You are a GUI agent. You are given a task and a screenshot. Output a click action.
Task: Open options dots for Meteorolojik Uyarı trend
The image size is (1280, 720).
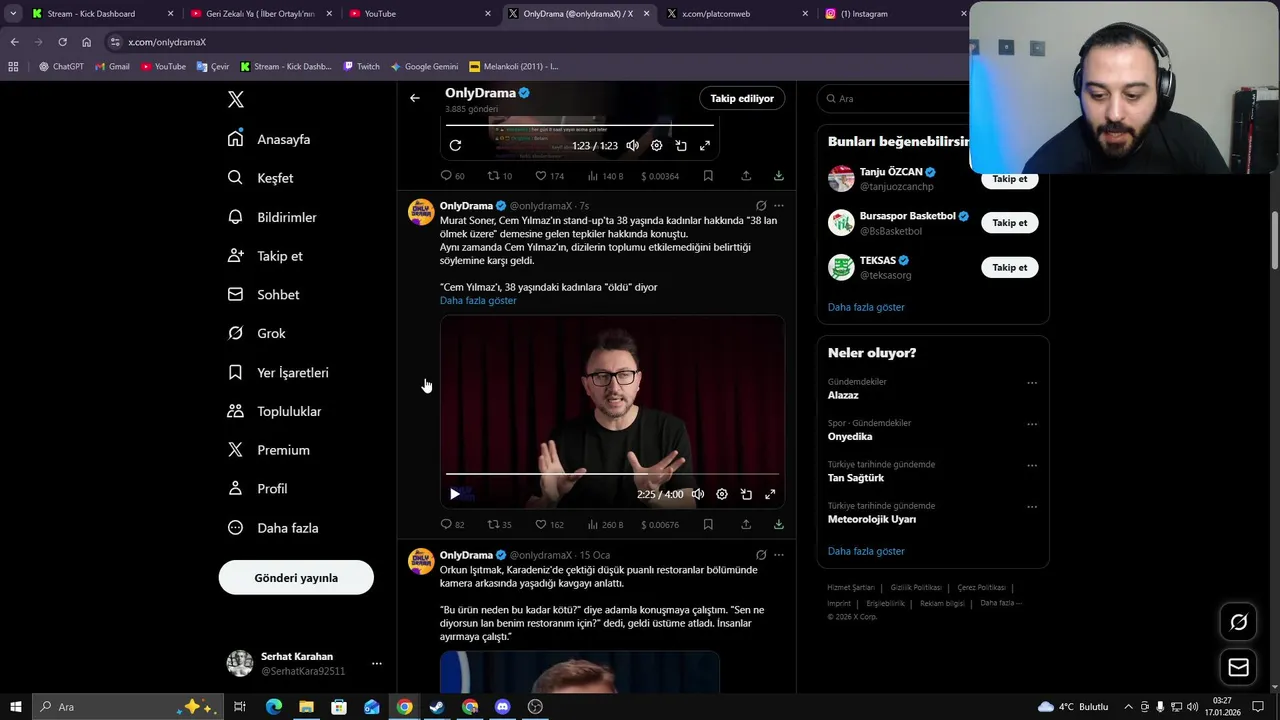pyautogui.click(x=1032, y=507)
